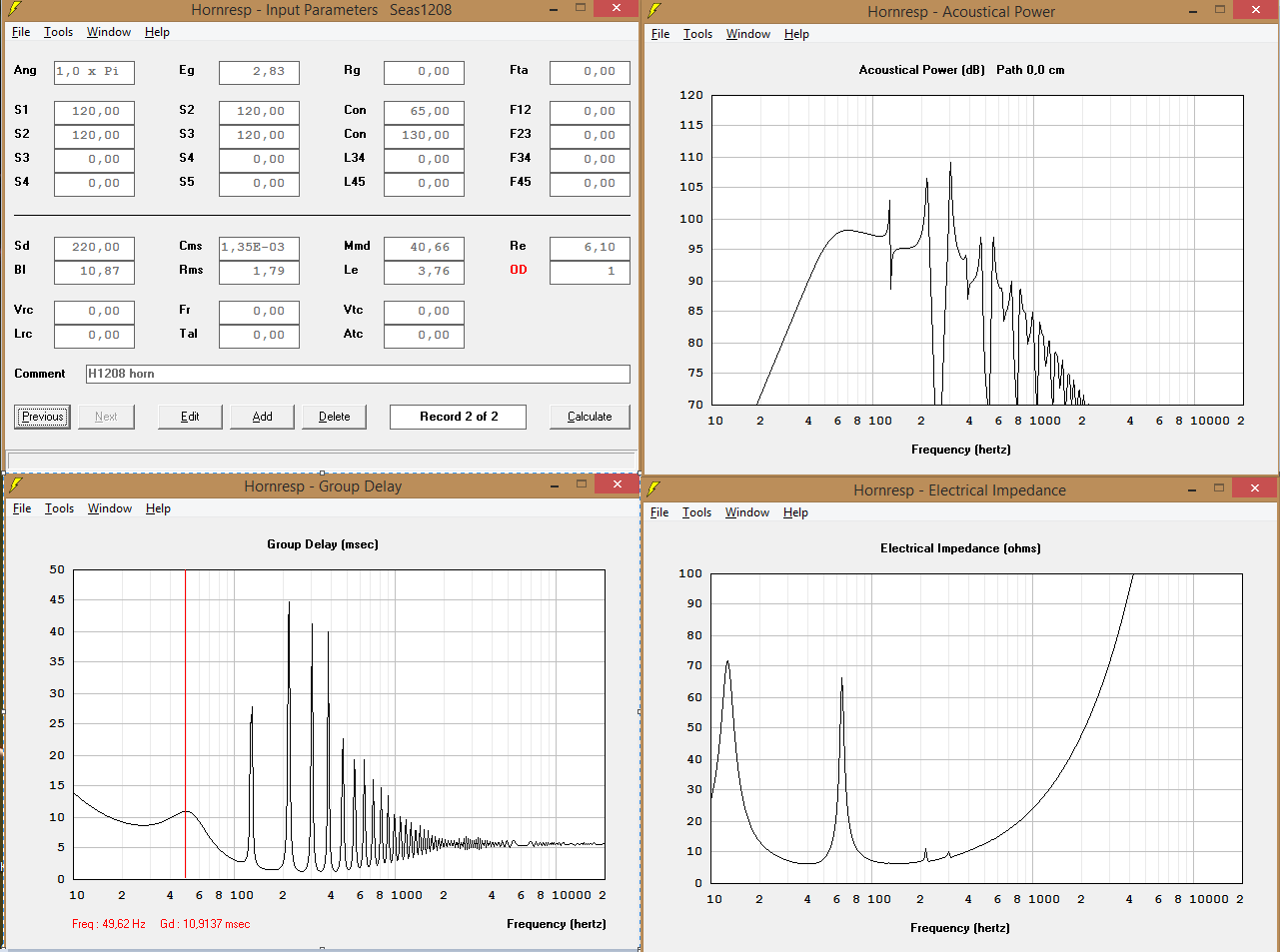Click the Calculate button

tap(590, 417)
